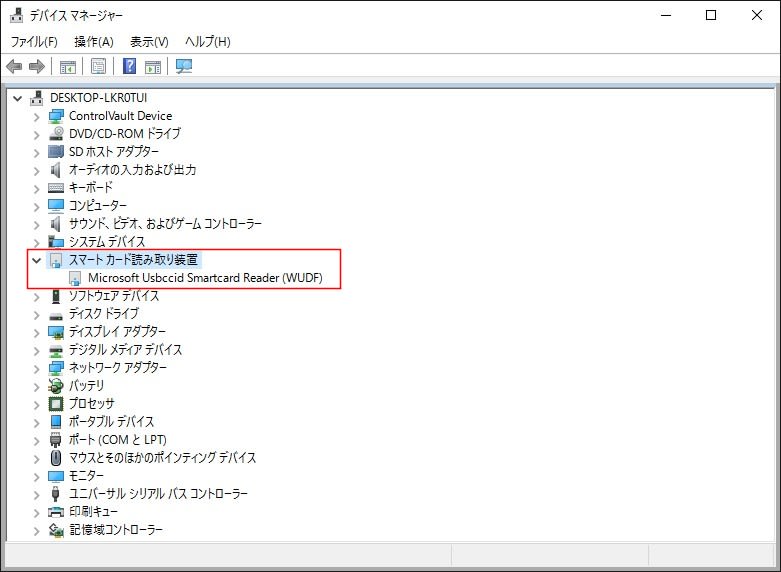
Task: Expand the ControlVault Device category
Action: click(36, 117)
